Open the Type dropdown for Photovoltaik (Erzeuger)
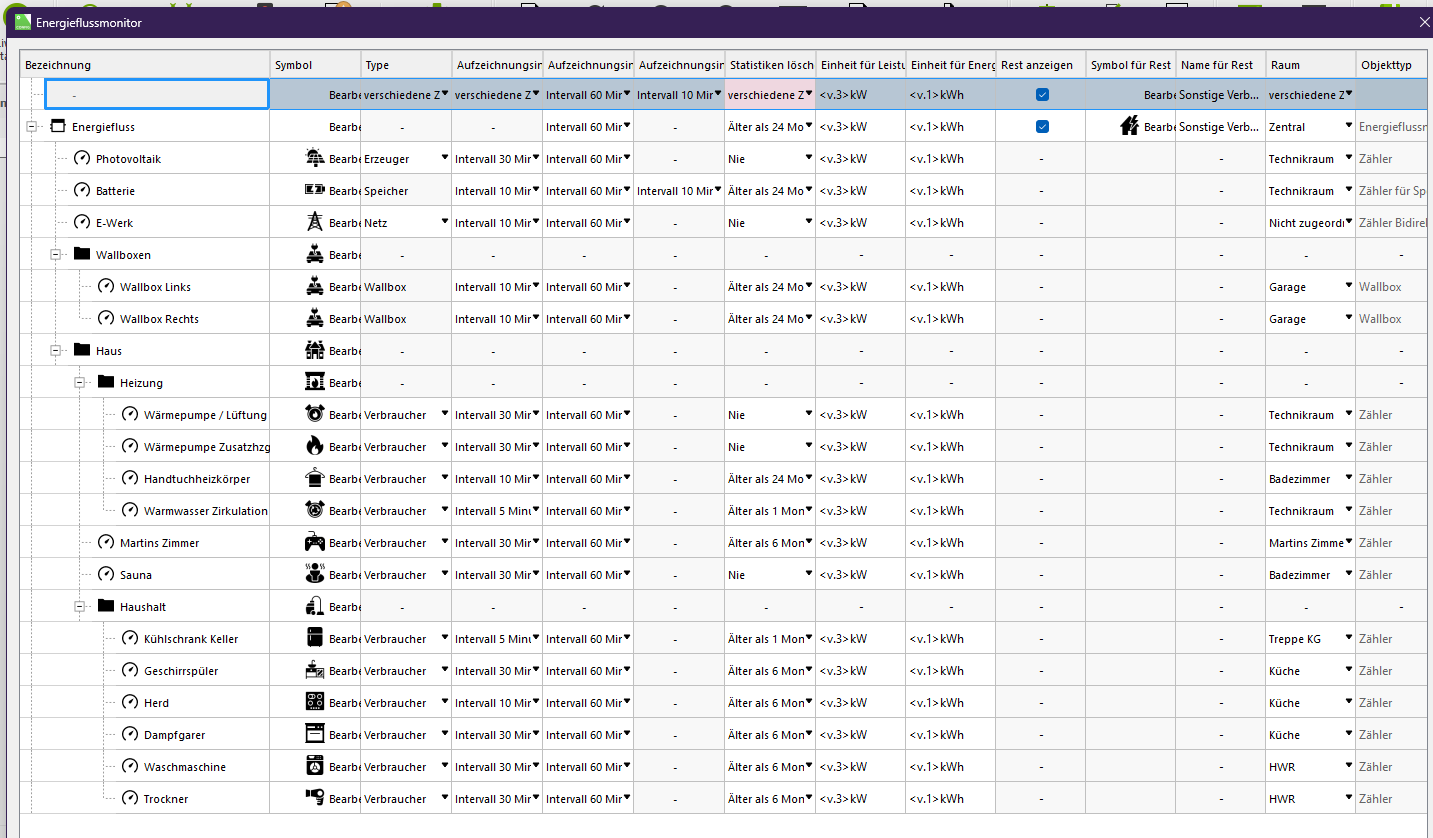 point(444,158)
